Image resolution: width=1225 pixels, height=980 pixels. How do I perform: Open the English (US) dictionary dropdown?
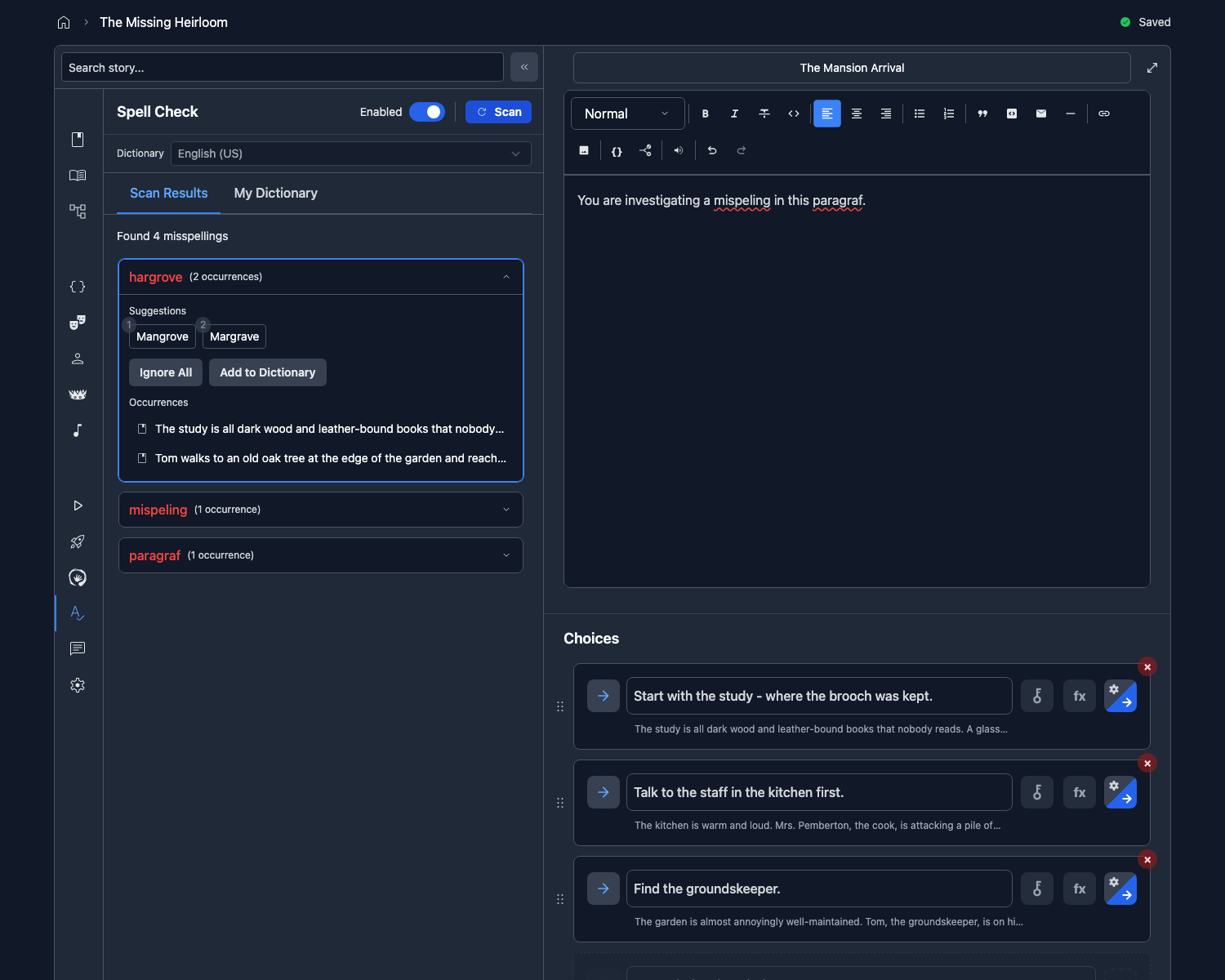point(350,154)
